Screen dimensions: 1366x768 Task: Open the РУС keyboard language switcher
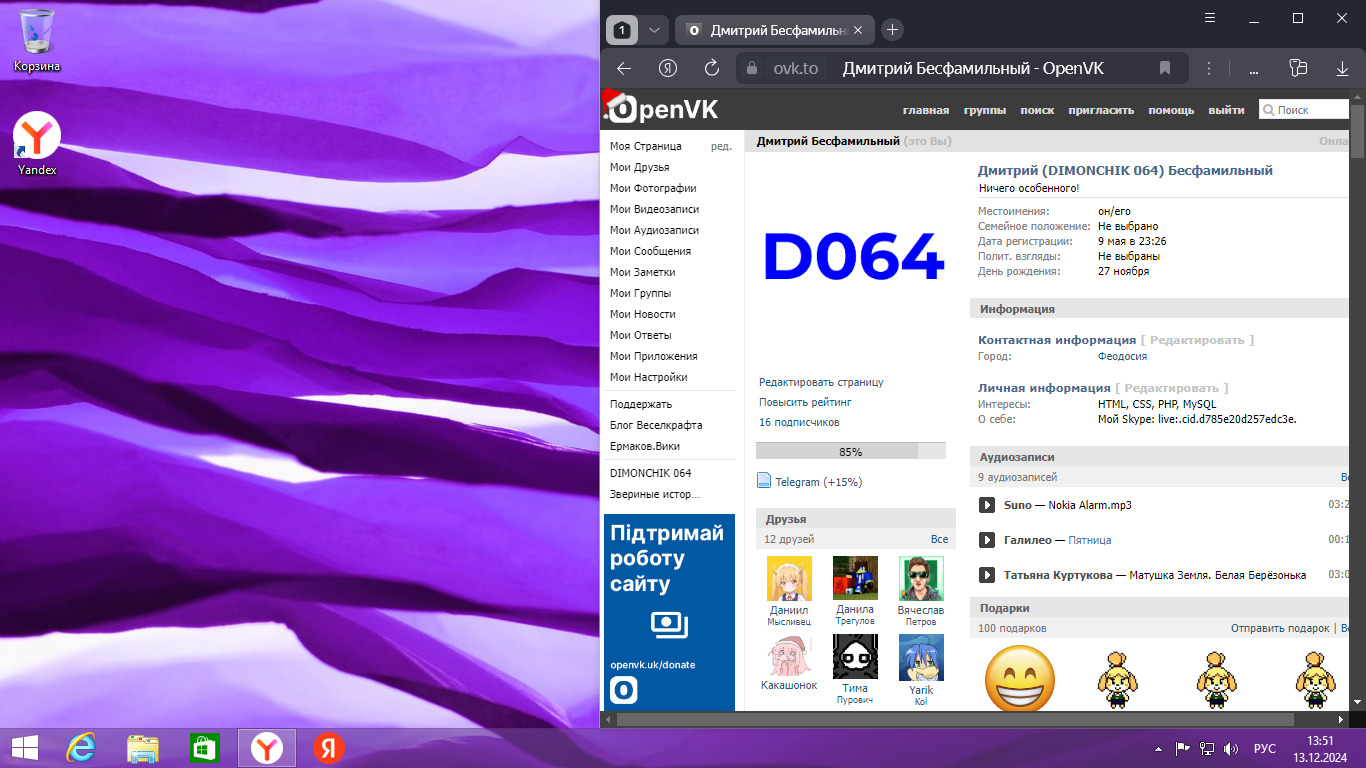pos(1264,748)
